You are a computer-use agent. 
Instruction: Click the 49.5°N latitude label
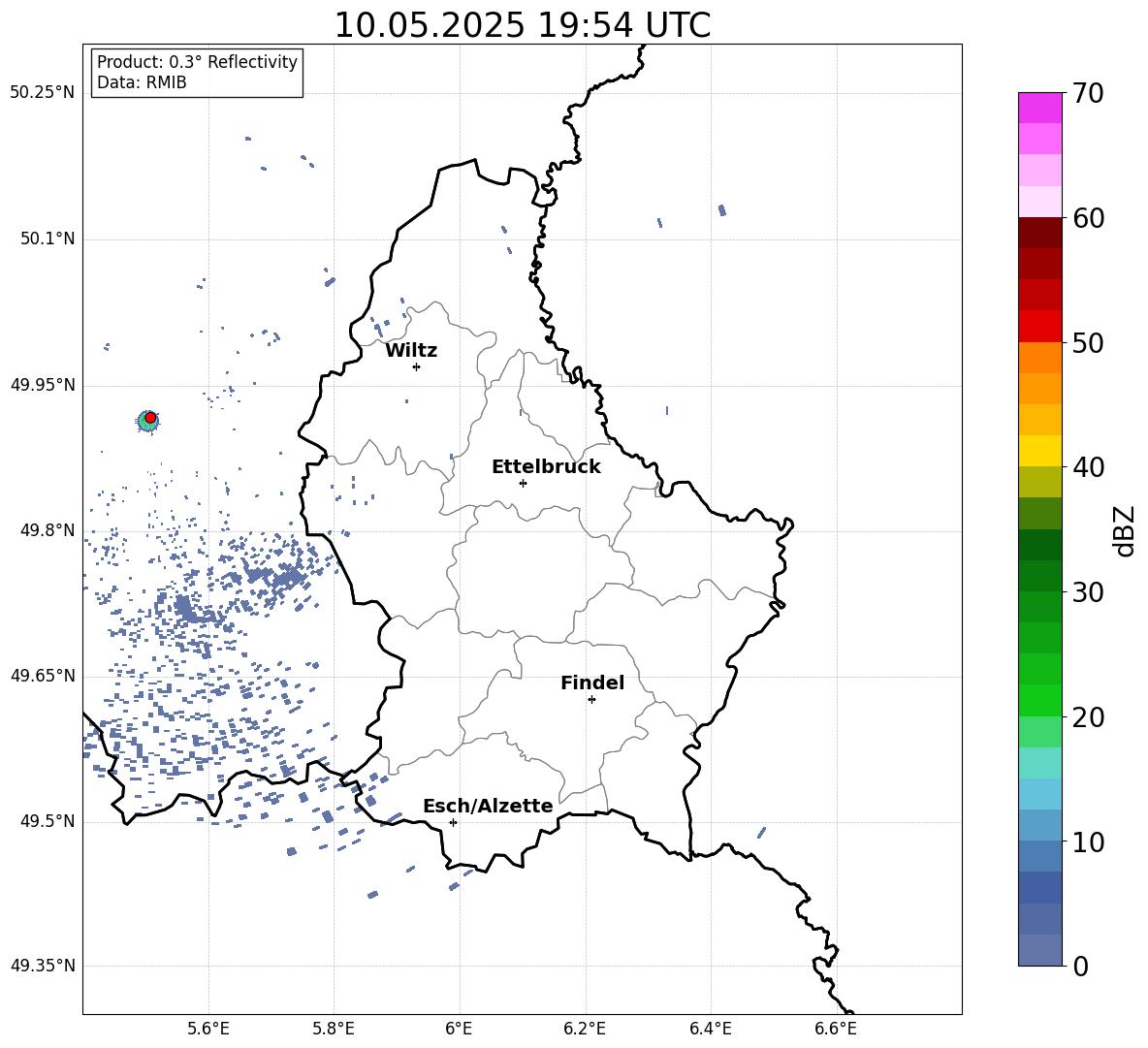point(48,821)
